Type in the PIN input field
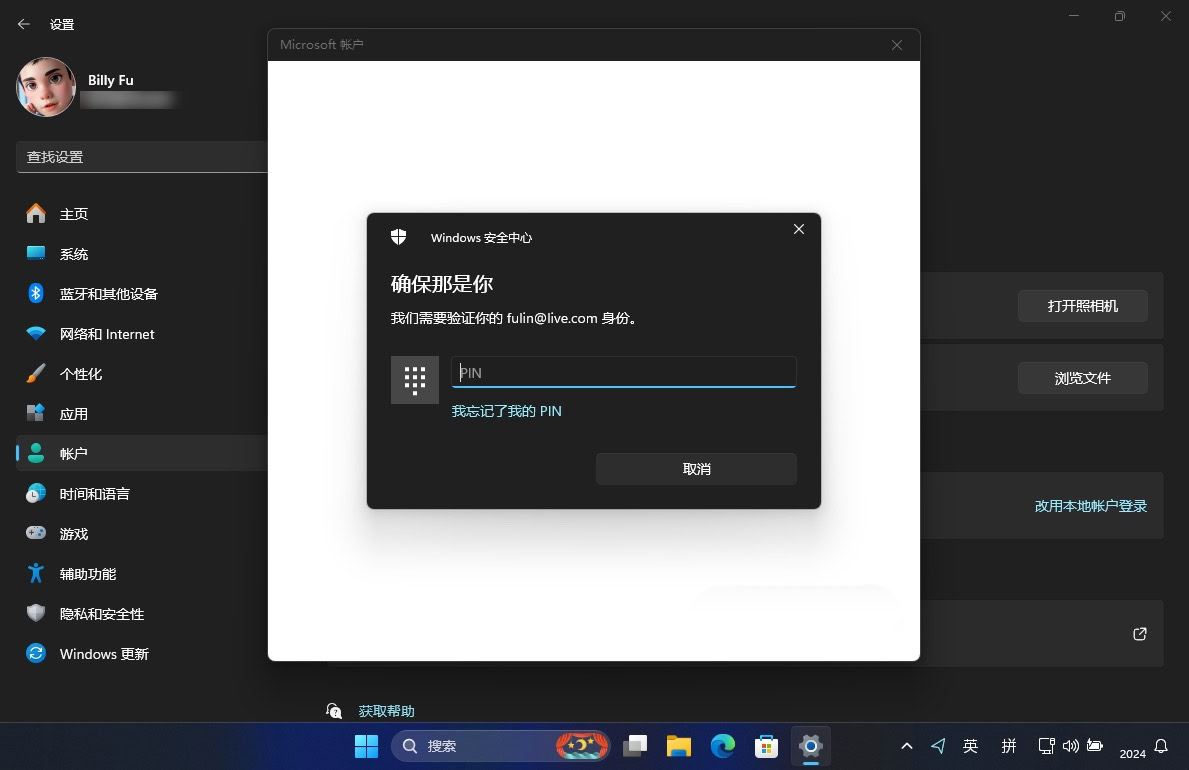The height and width of the screenshot is (770, 1189). (623, 372)
